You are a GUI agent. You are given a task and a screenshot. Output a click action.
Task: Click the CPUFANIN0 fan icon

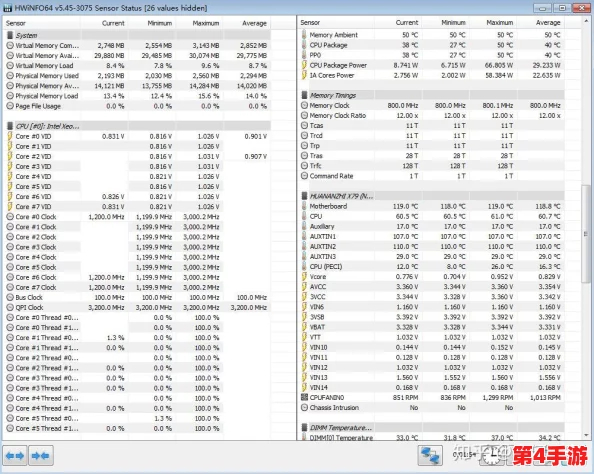coord(304,397)
